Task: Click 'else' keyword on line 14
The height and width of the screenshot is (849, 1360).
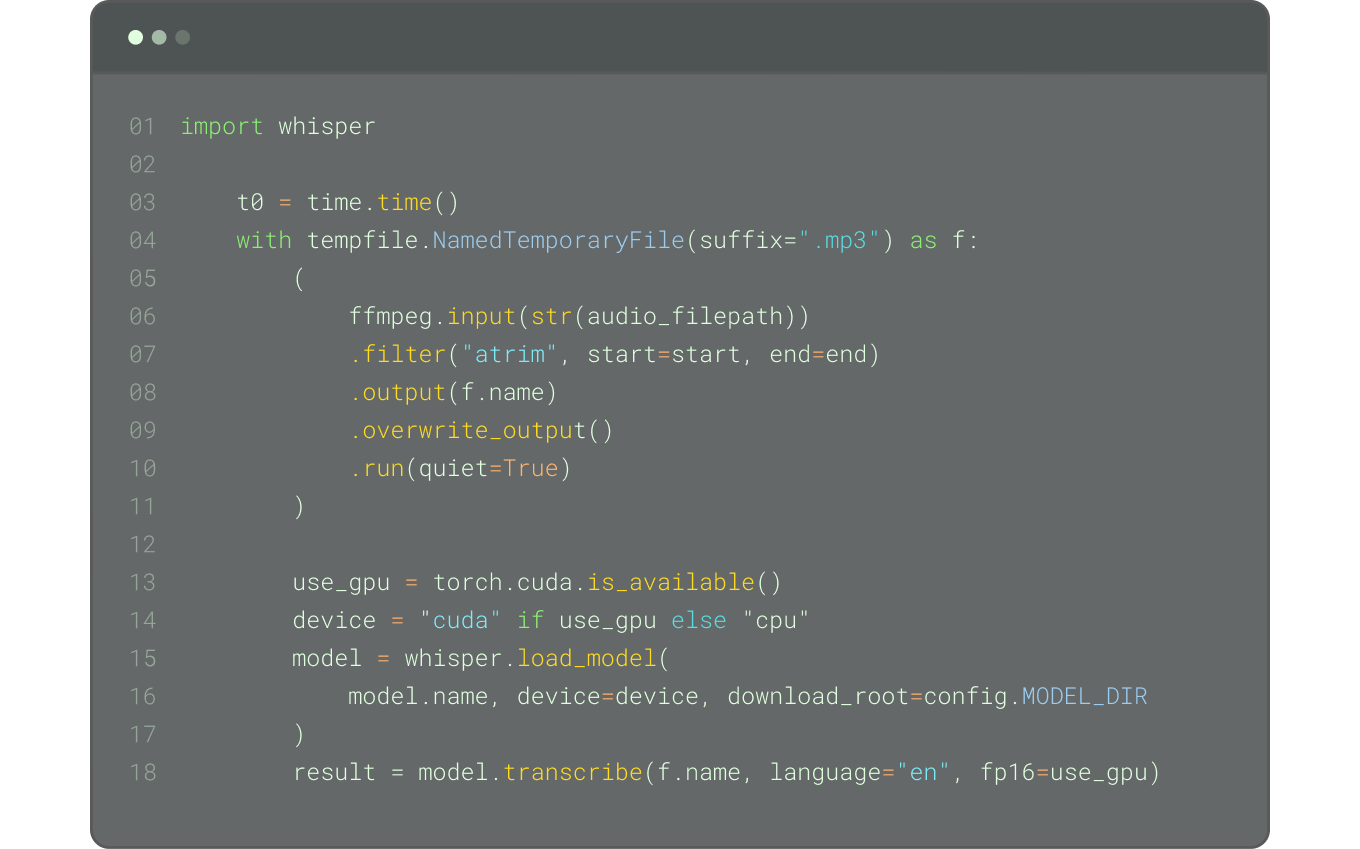Action: [x=699, y=621]
